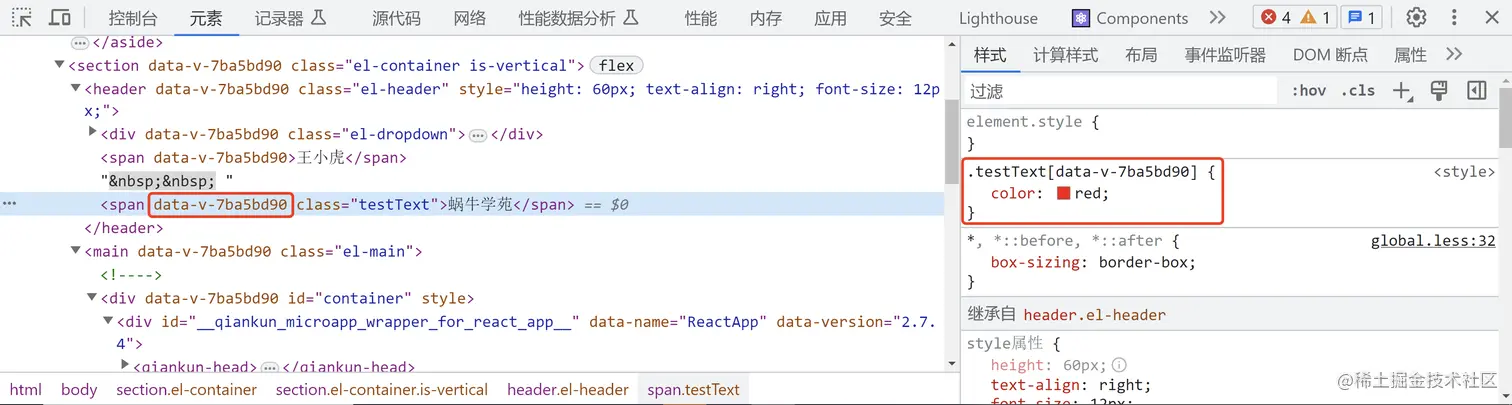Screen dimensions: 1512x405
Task: Switch to the 元素 tab
Action: 205,18
